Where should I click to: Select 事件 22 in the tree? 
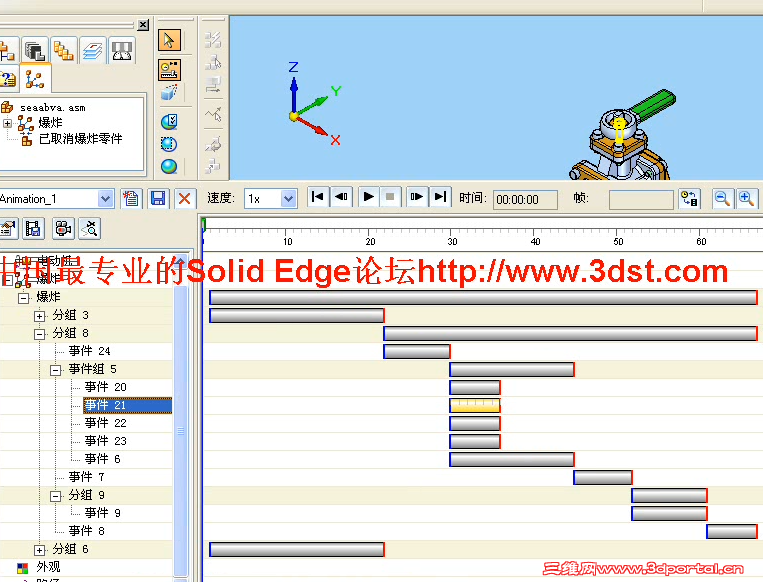(106, 423)
